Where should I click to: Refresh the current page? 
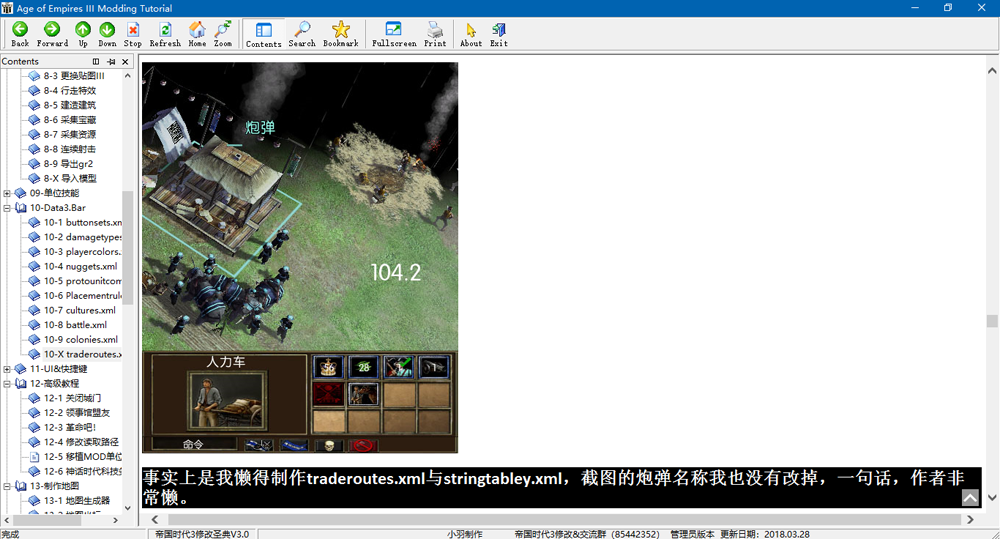(165, 34)
